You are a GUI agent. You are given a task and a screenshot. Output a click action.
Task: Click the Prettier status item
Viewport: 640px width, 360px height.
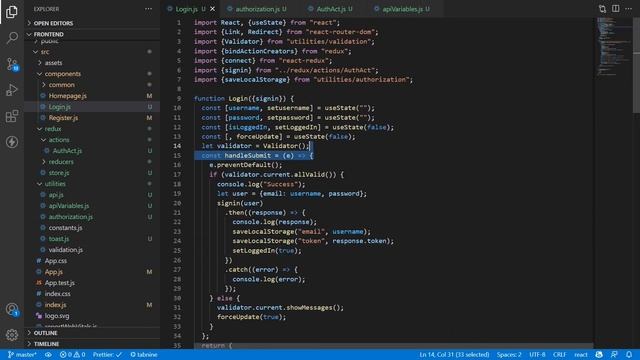click(x=107, y=354)
